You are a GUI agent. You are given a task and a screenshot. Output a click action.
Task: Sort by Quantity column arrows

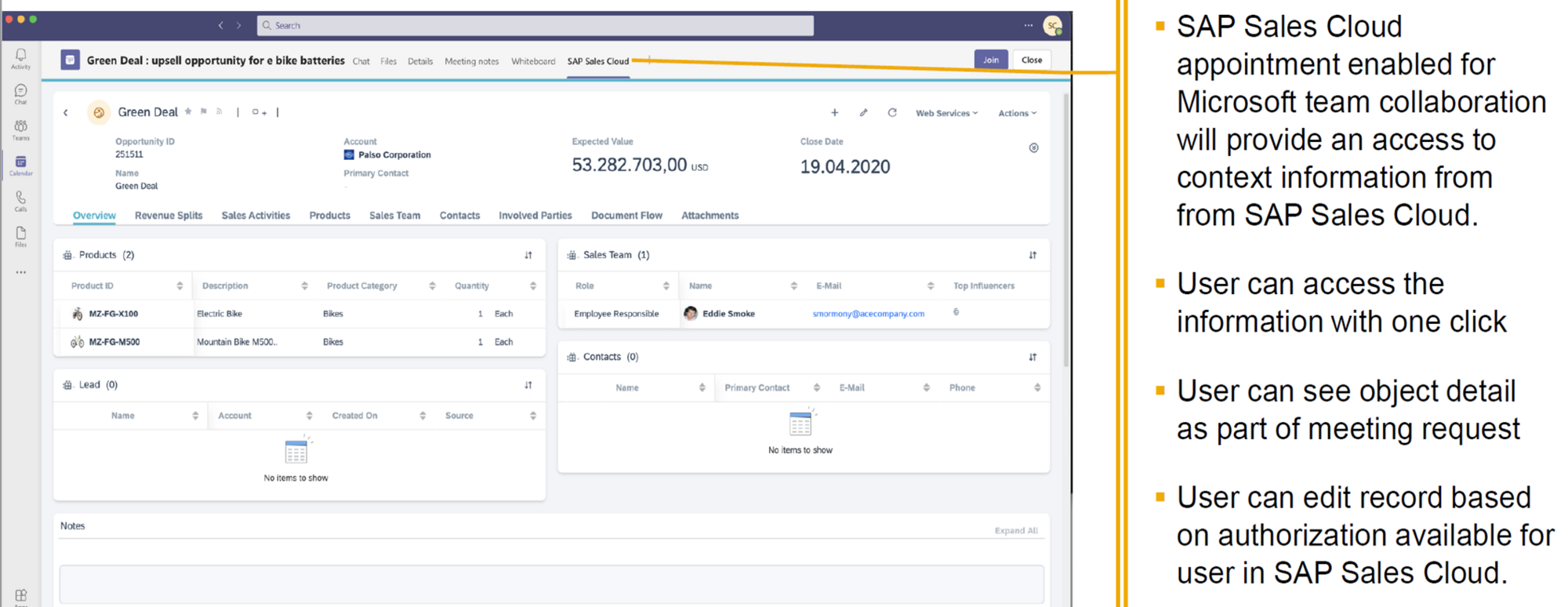tap(533, 286)
